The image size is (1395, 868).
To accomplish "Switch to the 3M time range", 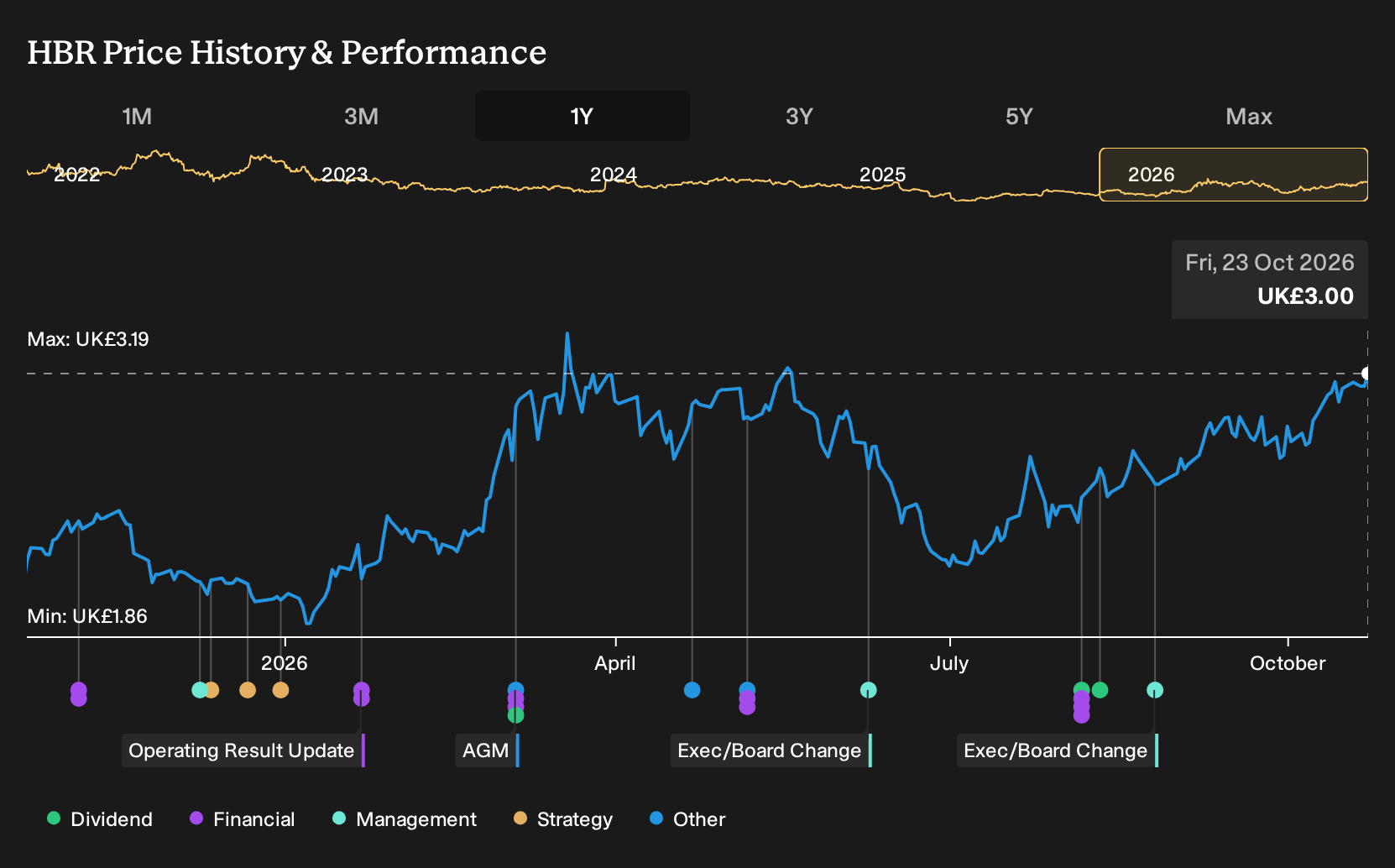I will click(x=361, y=117).
